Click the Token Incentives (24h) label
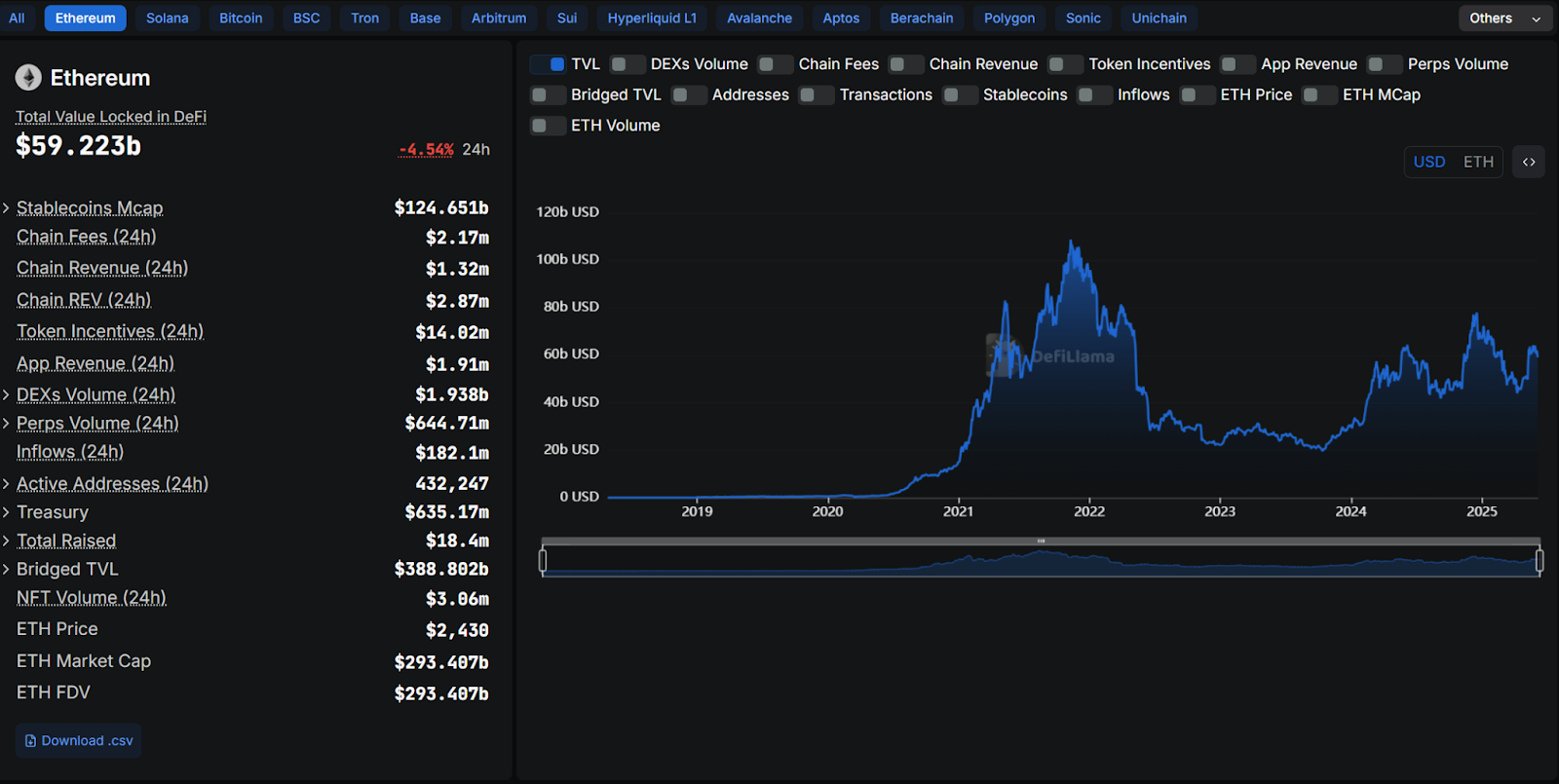 click(110, 331)
